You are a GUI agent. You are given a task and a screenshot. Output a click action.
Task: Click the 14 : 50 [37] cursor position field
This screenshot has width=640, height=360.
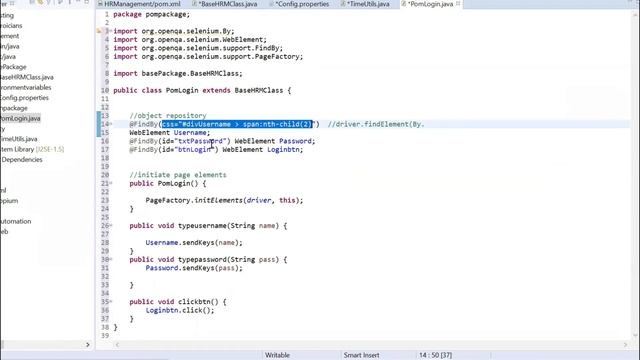pyautogui.click(x=435, y=356)
